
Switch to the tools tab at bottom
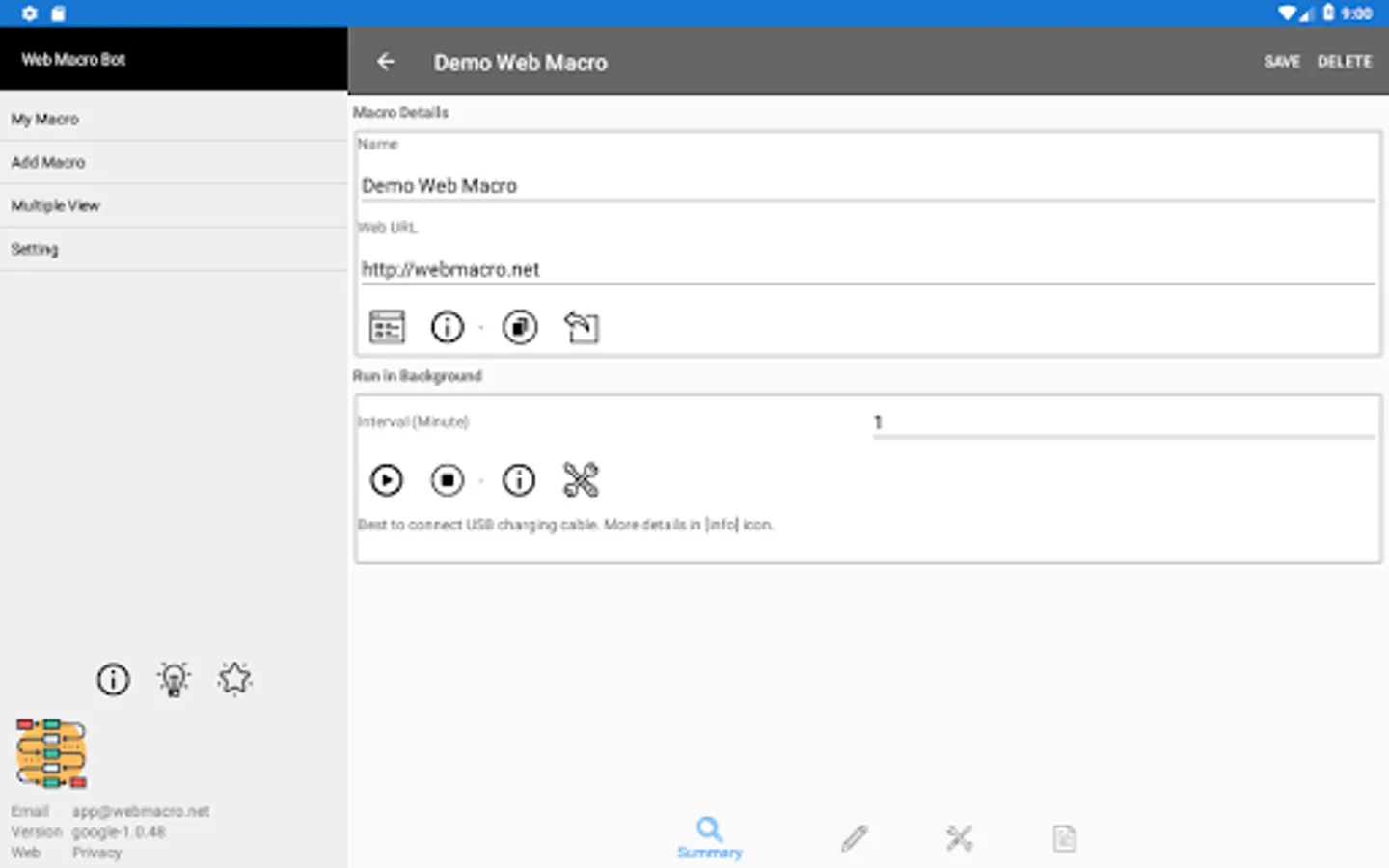point(960,837)
